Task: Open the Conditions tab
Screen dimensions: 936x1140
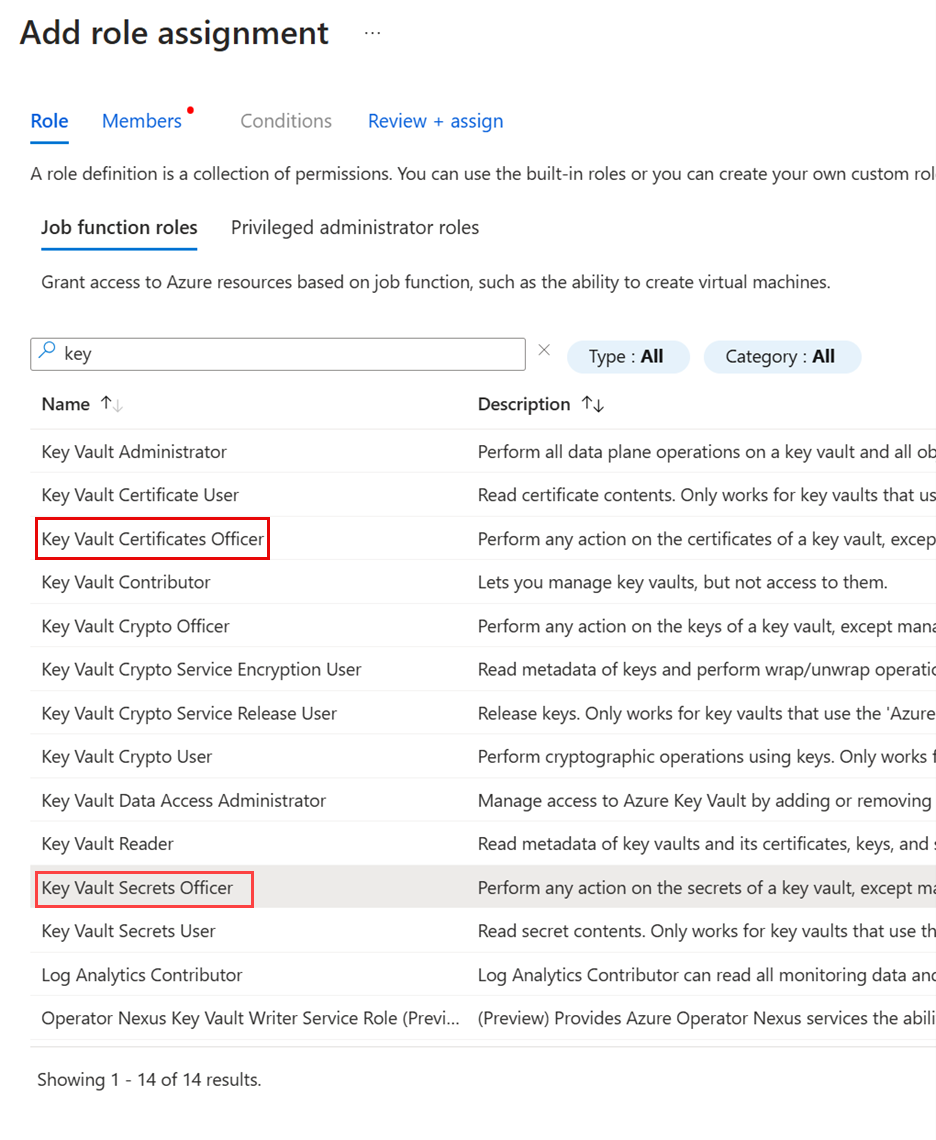Action: tap(286, 121)
